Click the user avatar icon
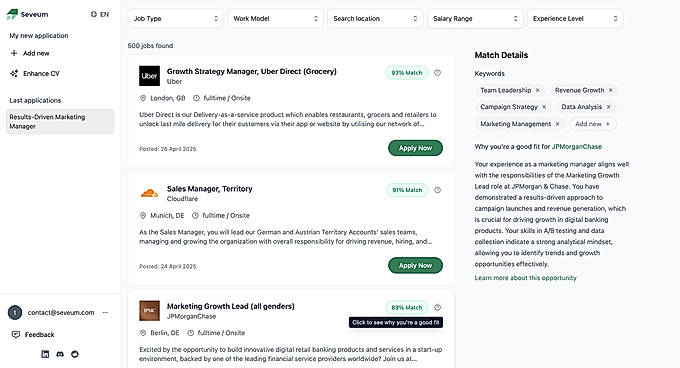This screenshot has height=368, width=680. pyautogui.click(x=15, y=313)
